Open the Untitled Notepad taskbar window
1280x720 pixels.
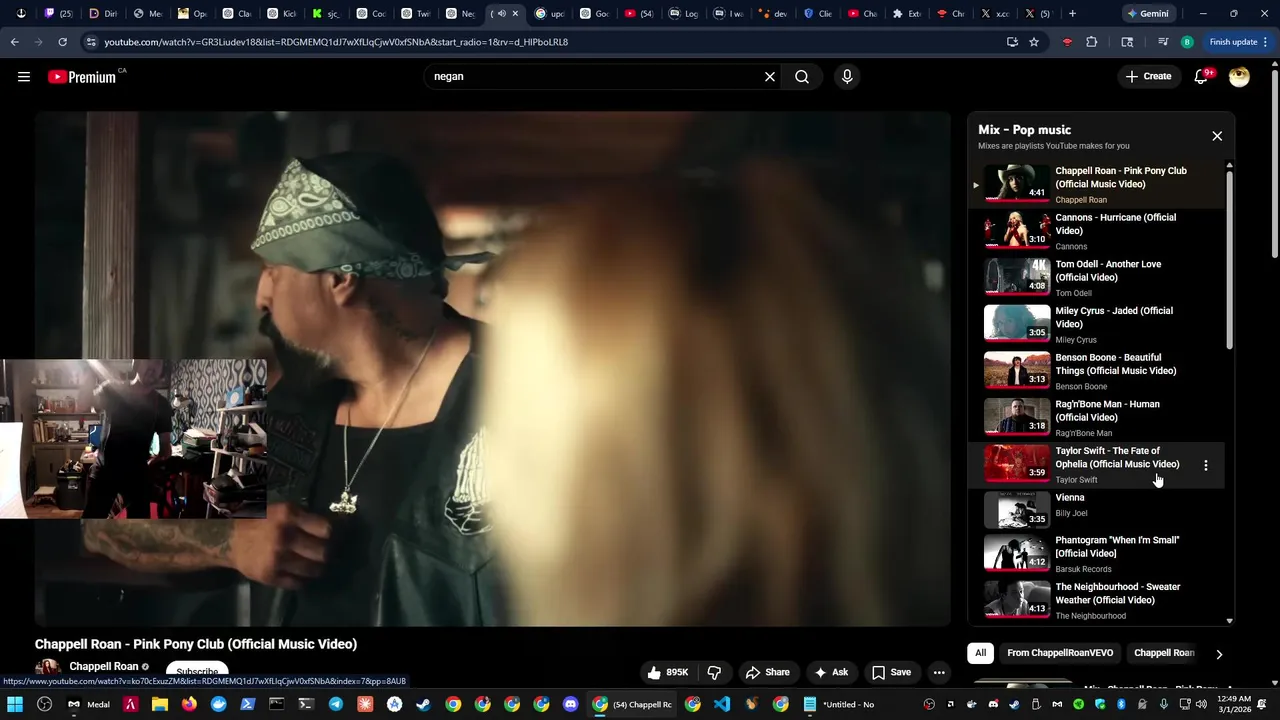click(x=838, y=704)
